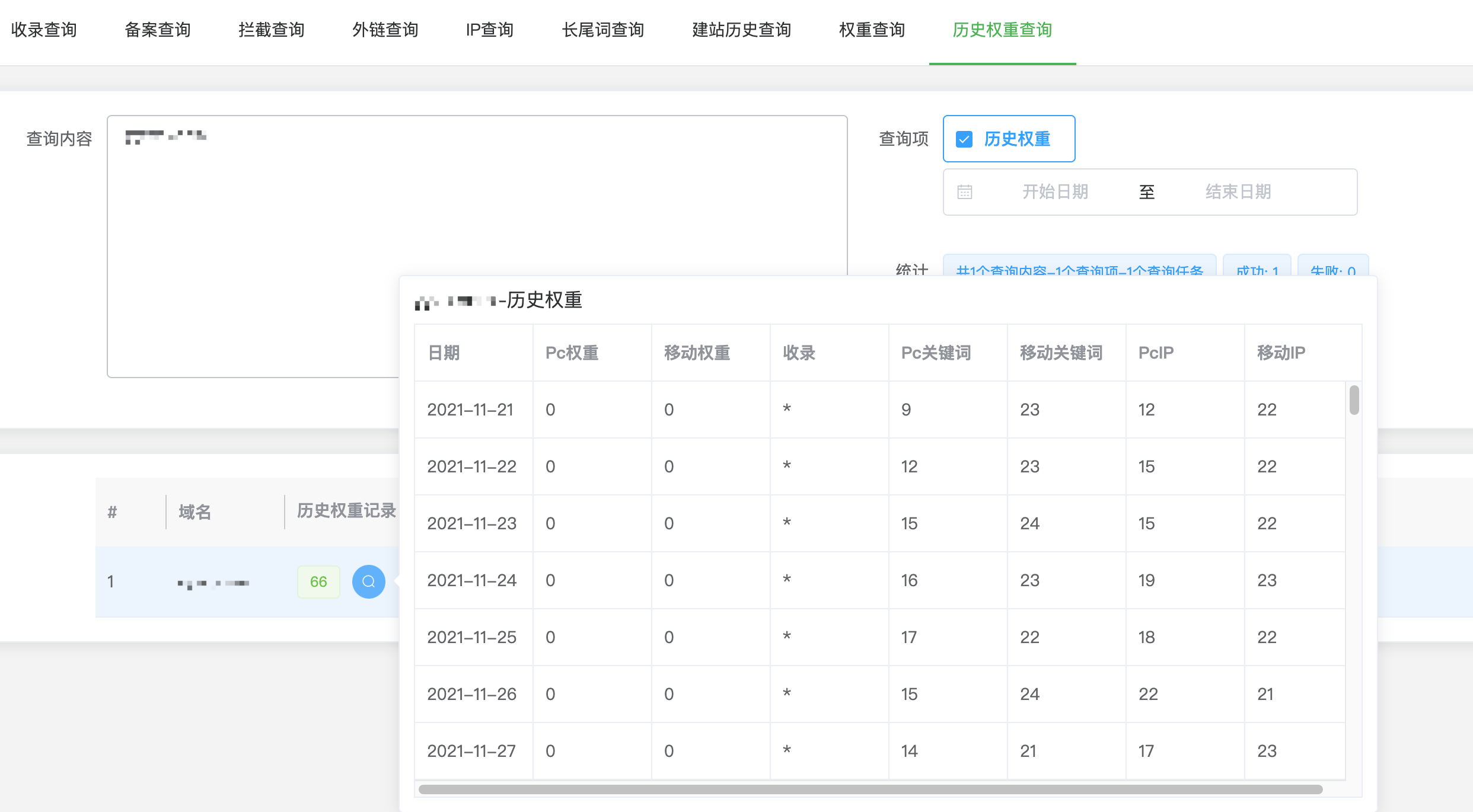Click the 失败: 0 status tag
This screenshot has height=812, width=1473.
coord(1333,266)
